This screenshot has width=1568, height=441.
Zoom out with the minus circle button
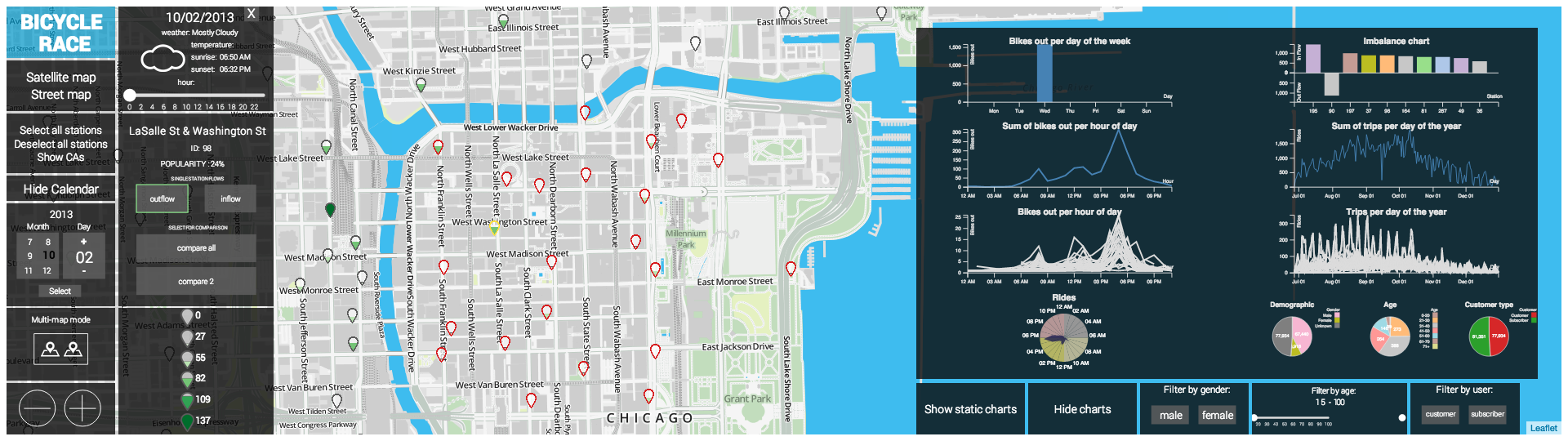point(37,408)
